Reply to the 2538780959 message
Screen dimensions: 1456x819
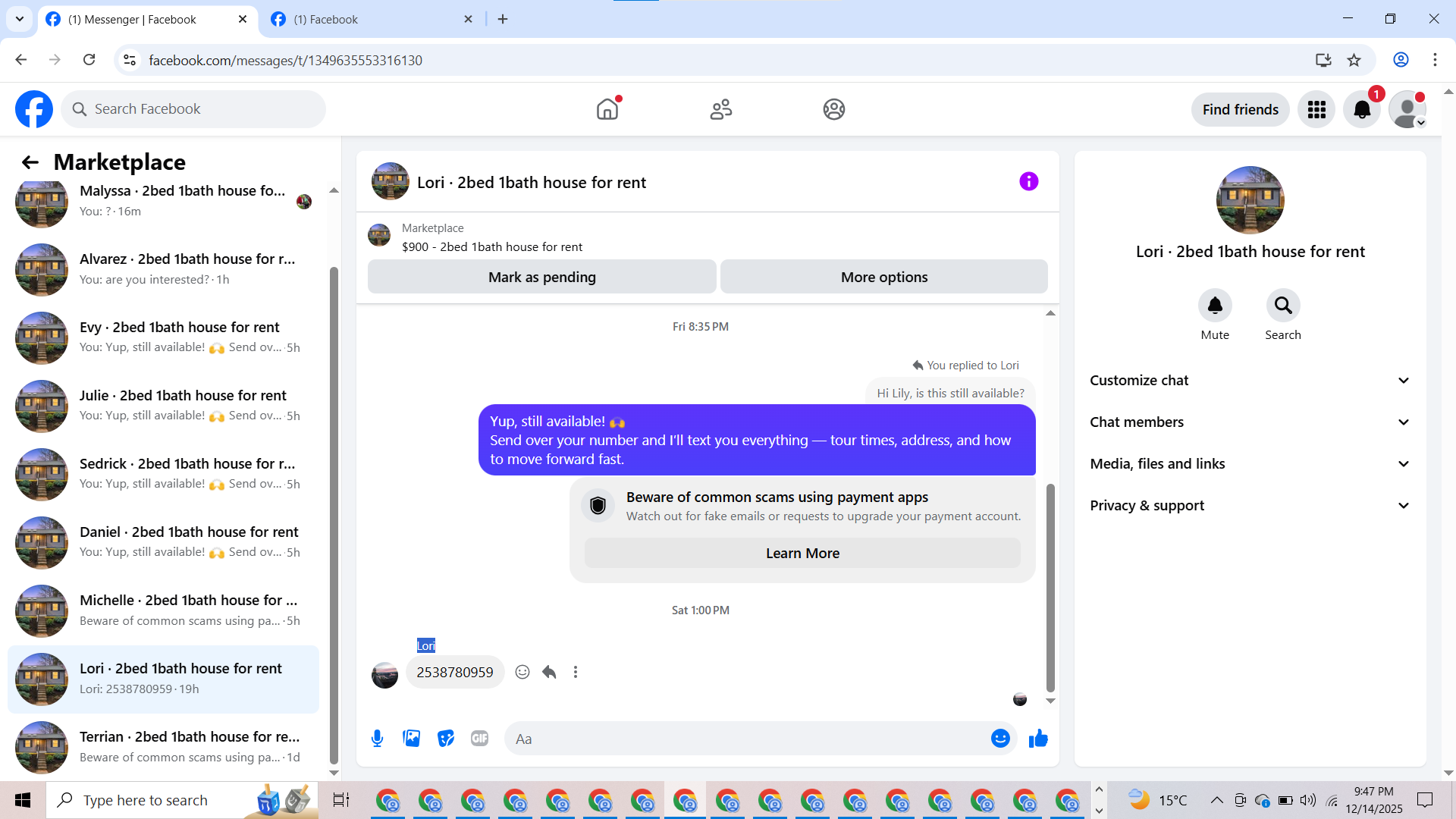pos(549,672)
